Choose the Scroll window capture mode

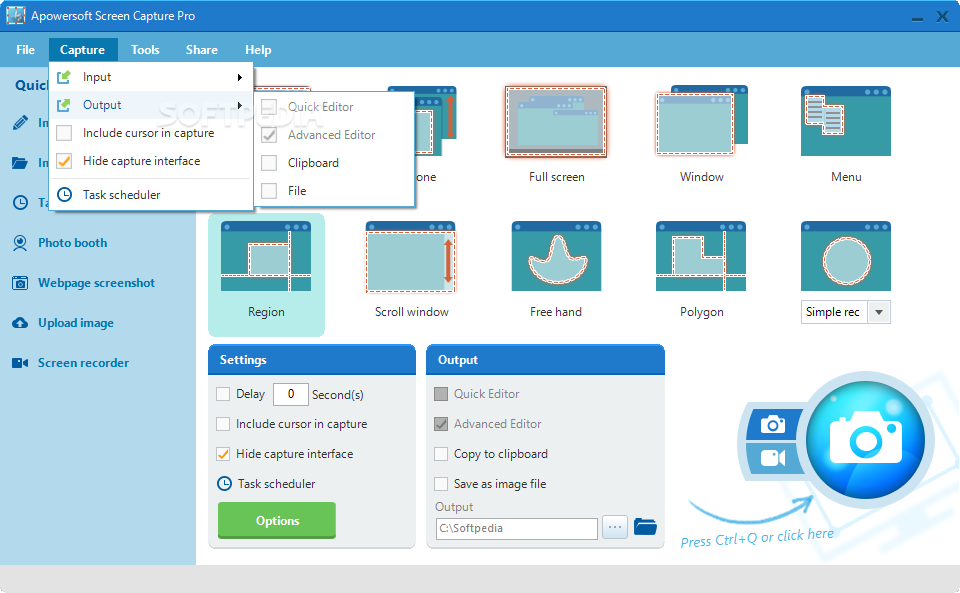pos(411,257)
